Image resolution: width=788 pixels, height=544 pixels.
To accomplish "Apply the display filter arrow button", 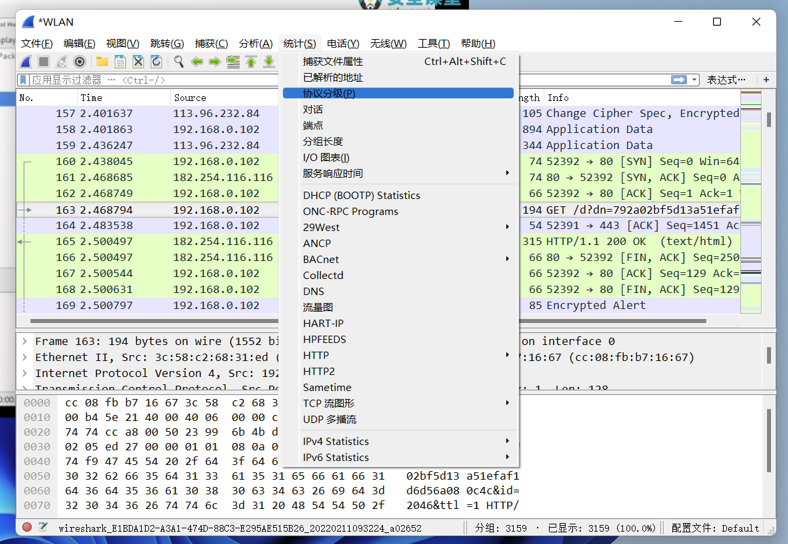I will [x=679, y=80].
